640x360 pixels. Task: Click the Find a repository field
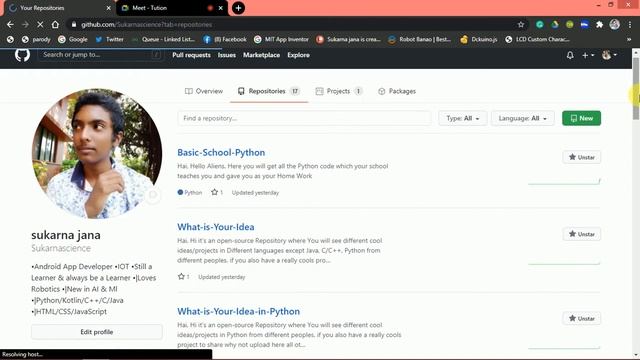click(304, 118)
